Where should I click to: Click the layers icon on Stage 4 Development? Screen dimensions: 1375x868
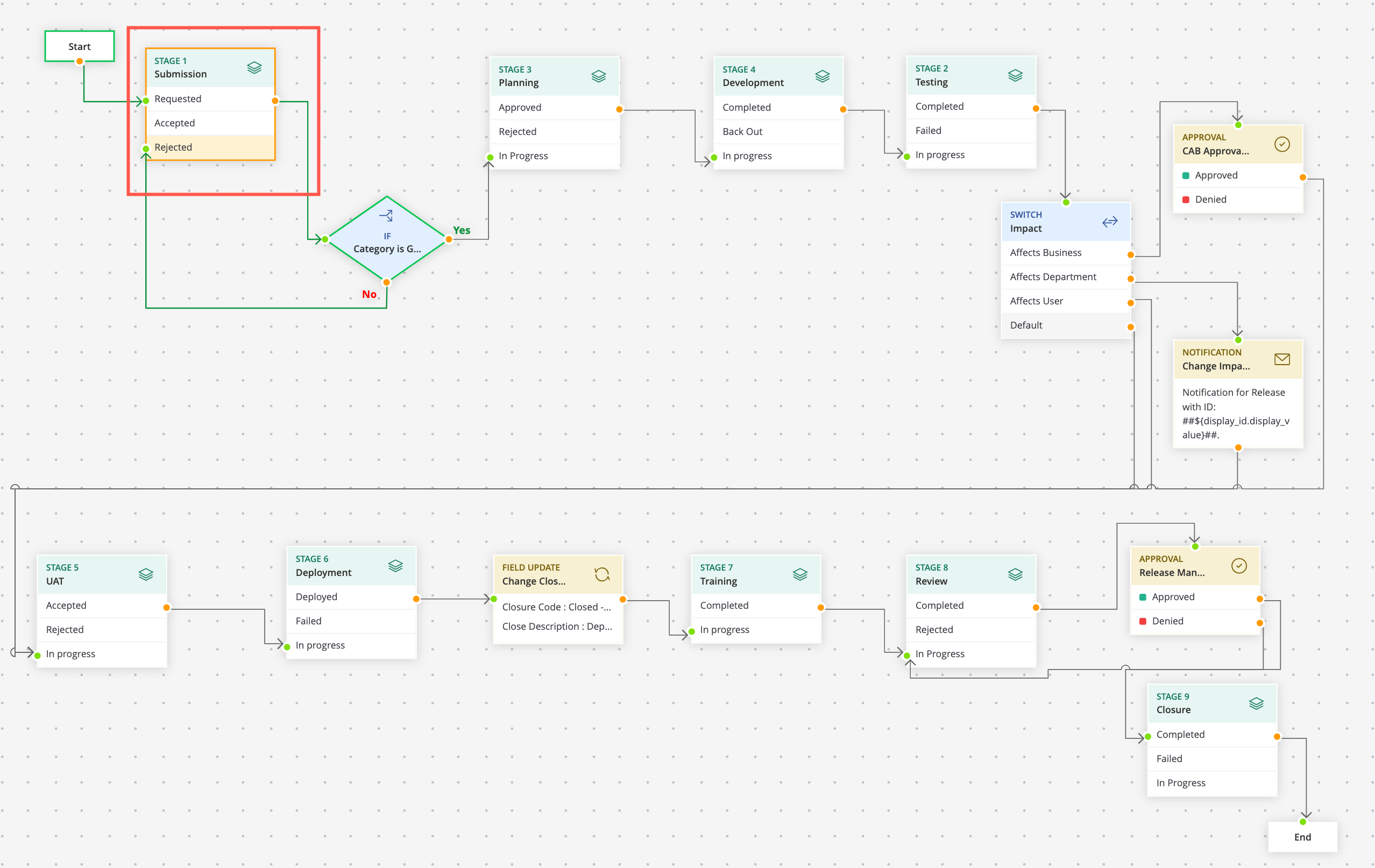click(x=823, y=75)
